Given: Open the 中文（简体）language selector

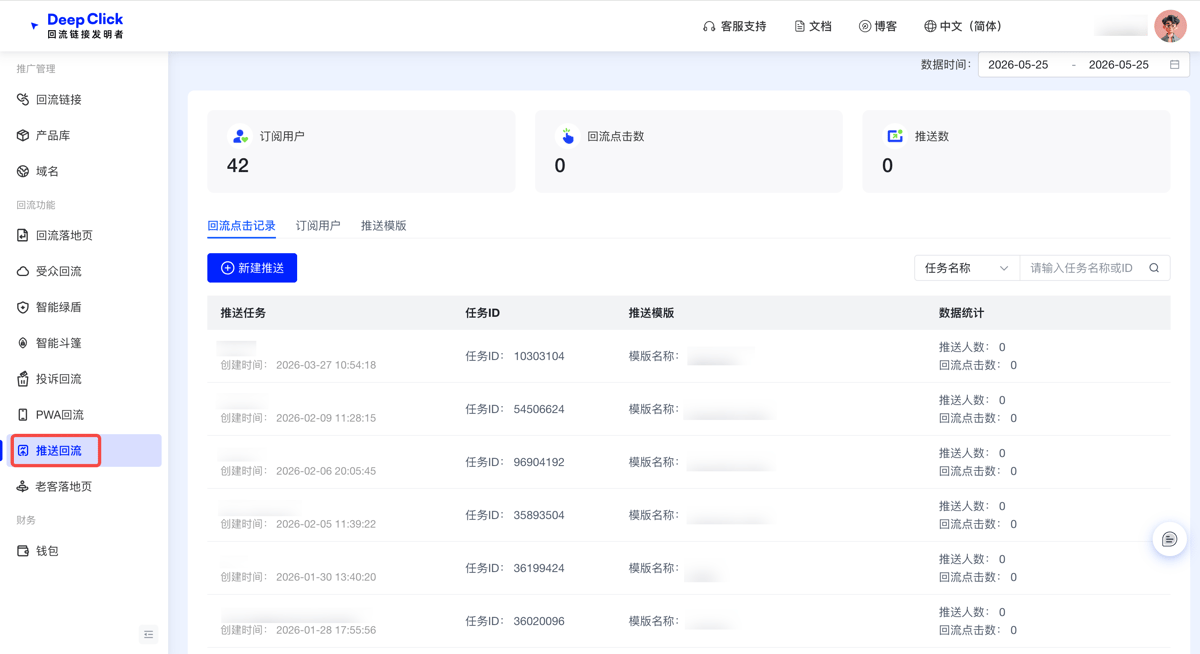Looking at the screenshot, I should [963, 26].
